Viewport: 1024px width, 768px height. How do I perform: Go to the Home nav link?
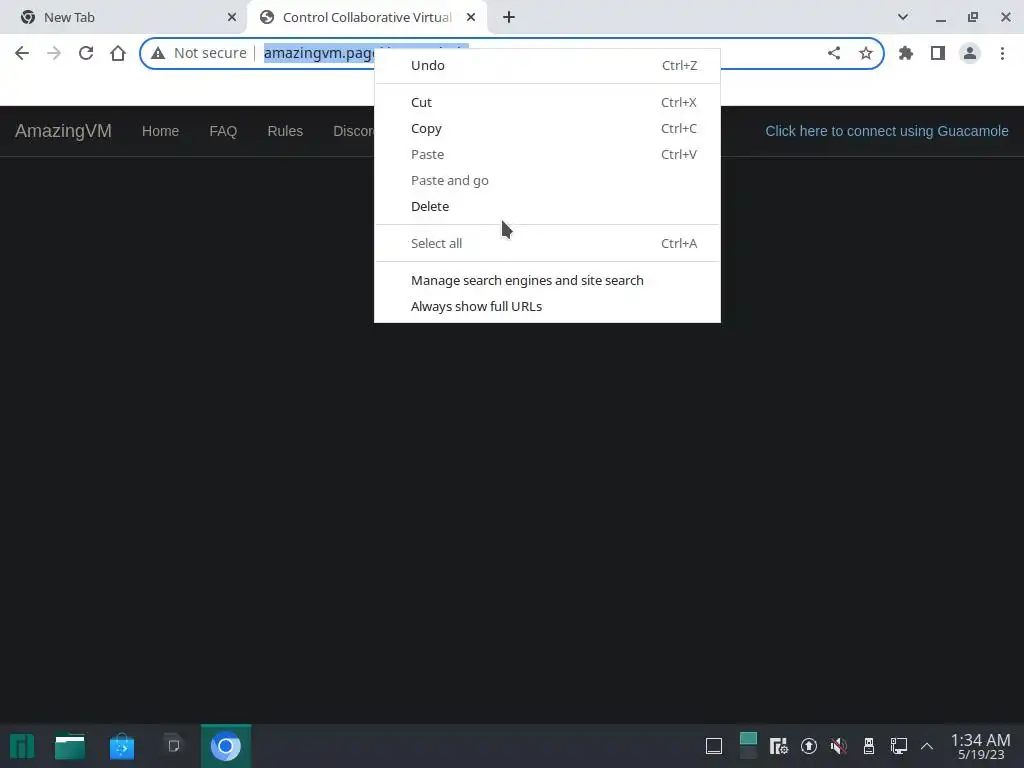161,131
